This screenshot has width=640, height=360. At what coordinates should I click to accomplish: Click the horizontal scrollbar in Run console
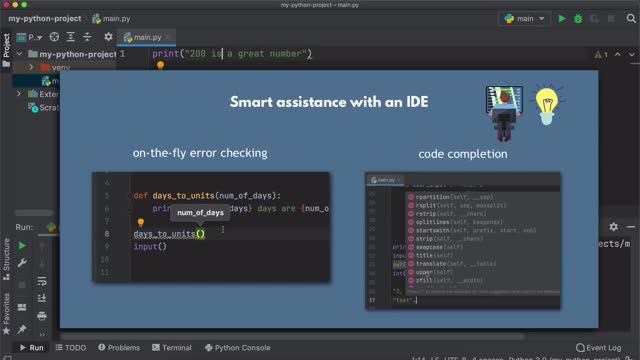click(292, 337)
